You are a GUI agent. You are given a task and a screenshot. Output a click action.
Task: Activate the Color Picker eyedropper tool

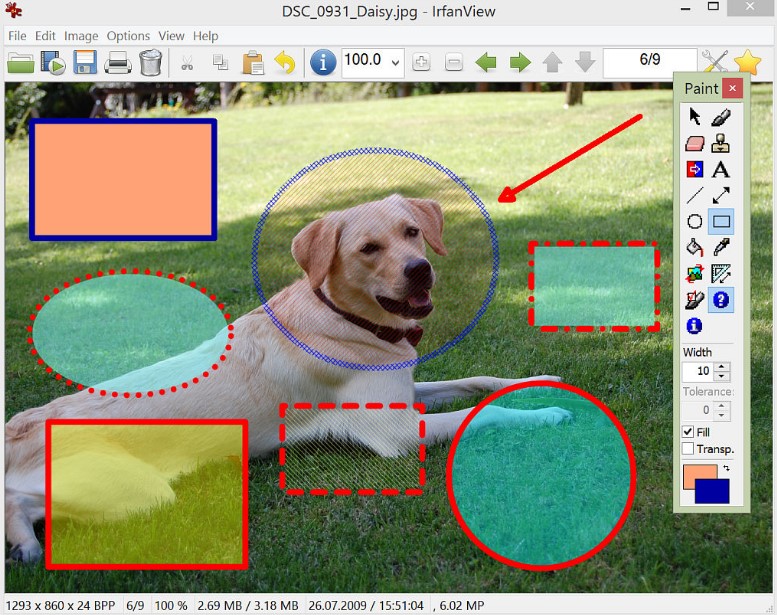click(x=720, y=247)
